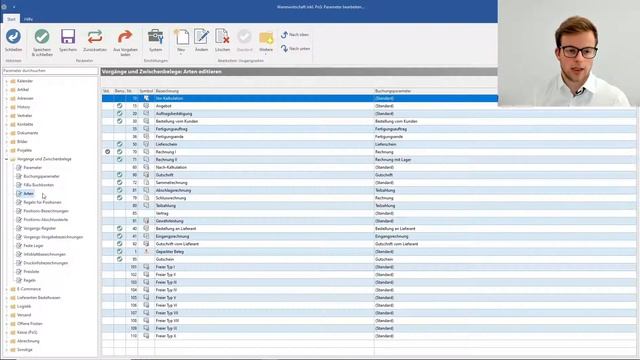This screenshot has height=360, width=640.
Task: Toggle the Benutzen checkmark for Gutschein
Action: [120, 259]
